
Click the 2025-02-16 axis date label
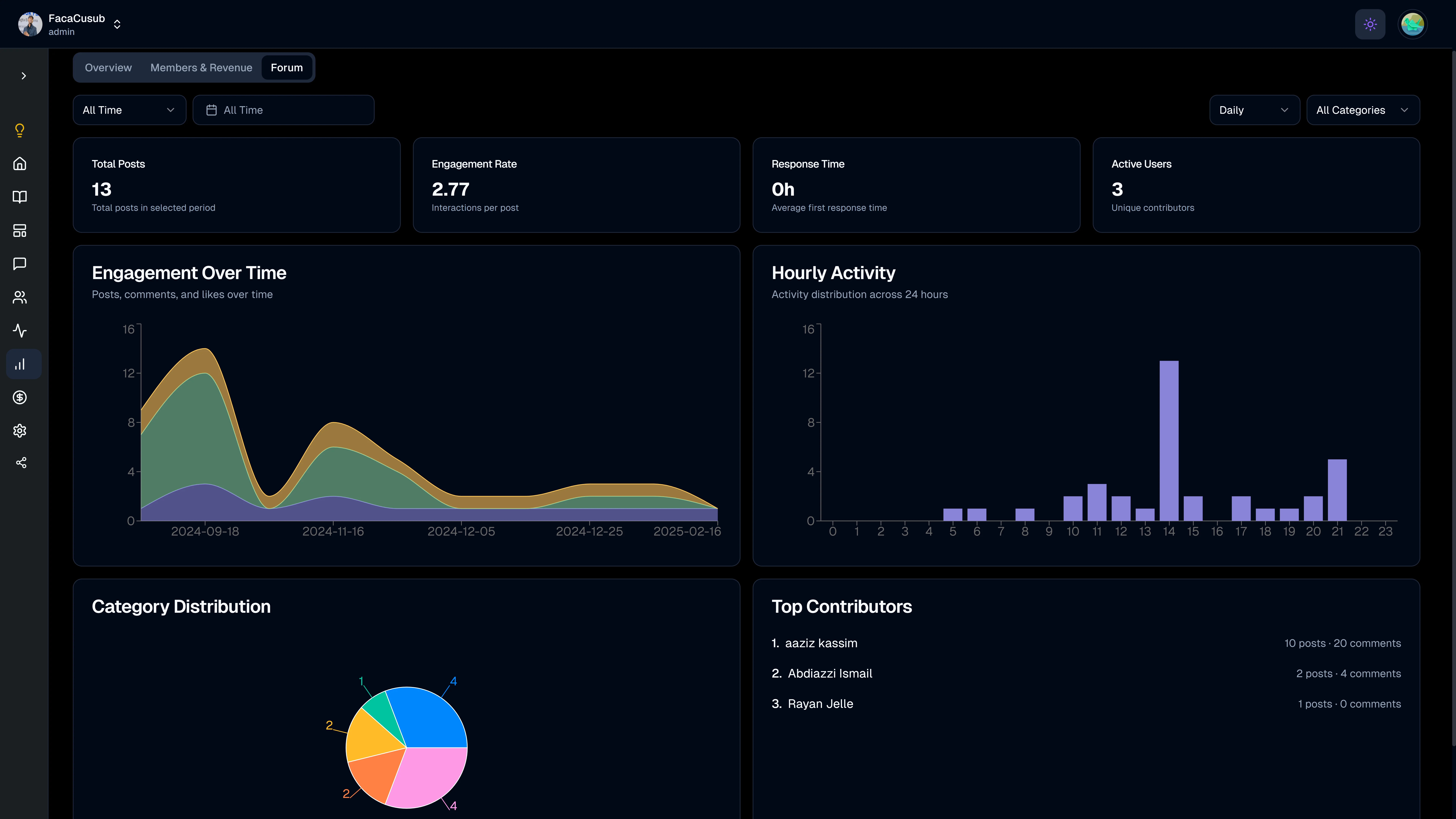click(x=687, y=532)
